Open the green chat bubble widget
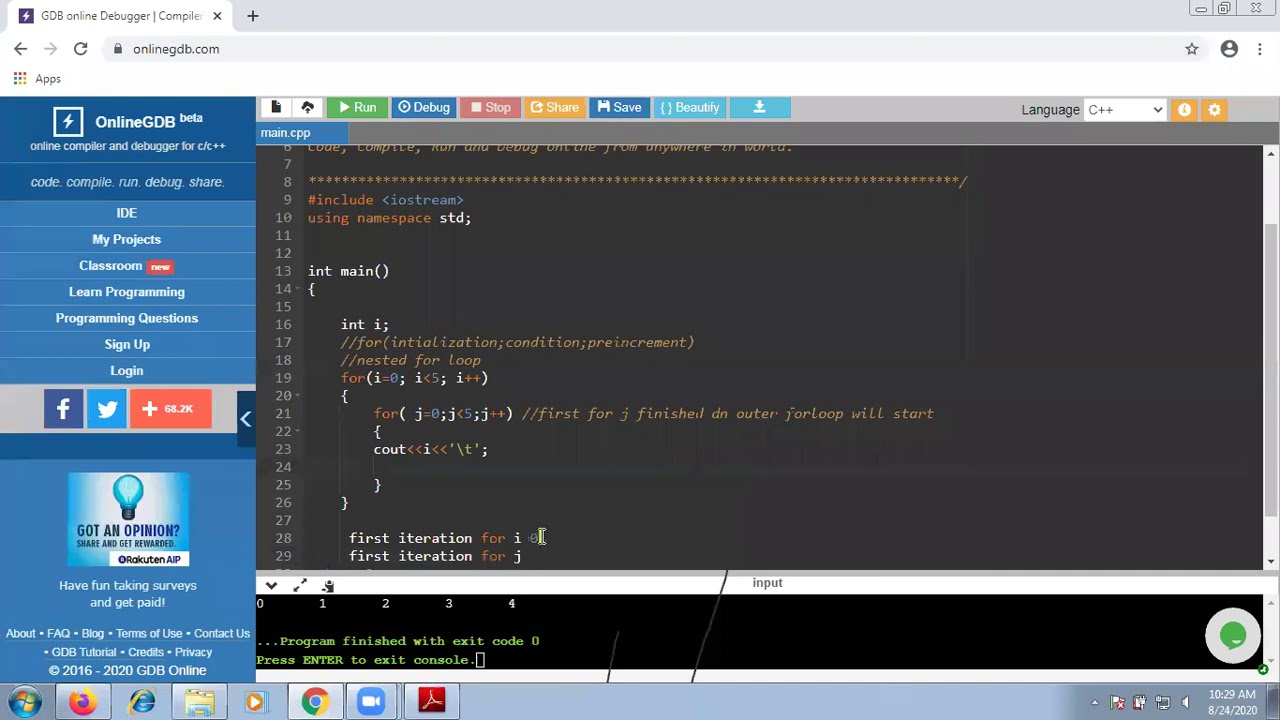Viewport: 1280px width, 720px height. click(1233, 635)
